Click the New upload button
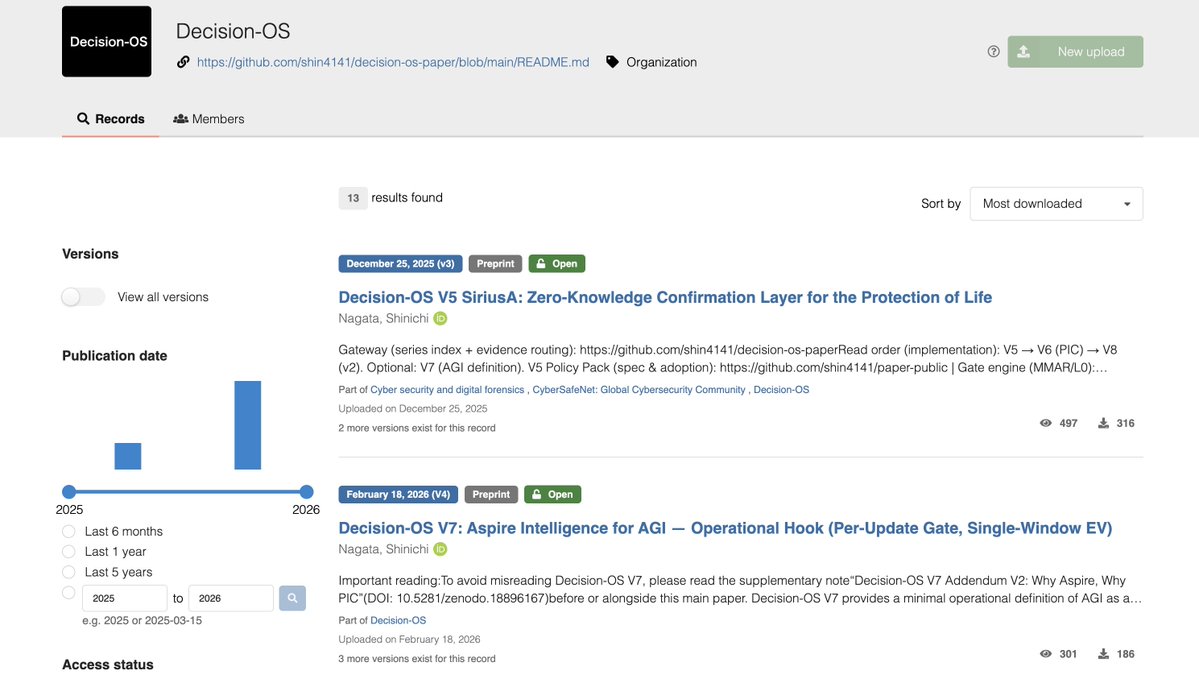The width and height of the screenshot is (1199, 683). [x=1075, y=51]
